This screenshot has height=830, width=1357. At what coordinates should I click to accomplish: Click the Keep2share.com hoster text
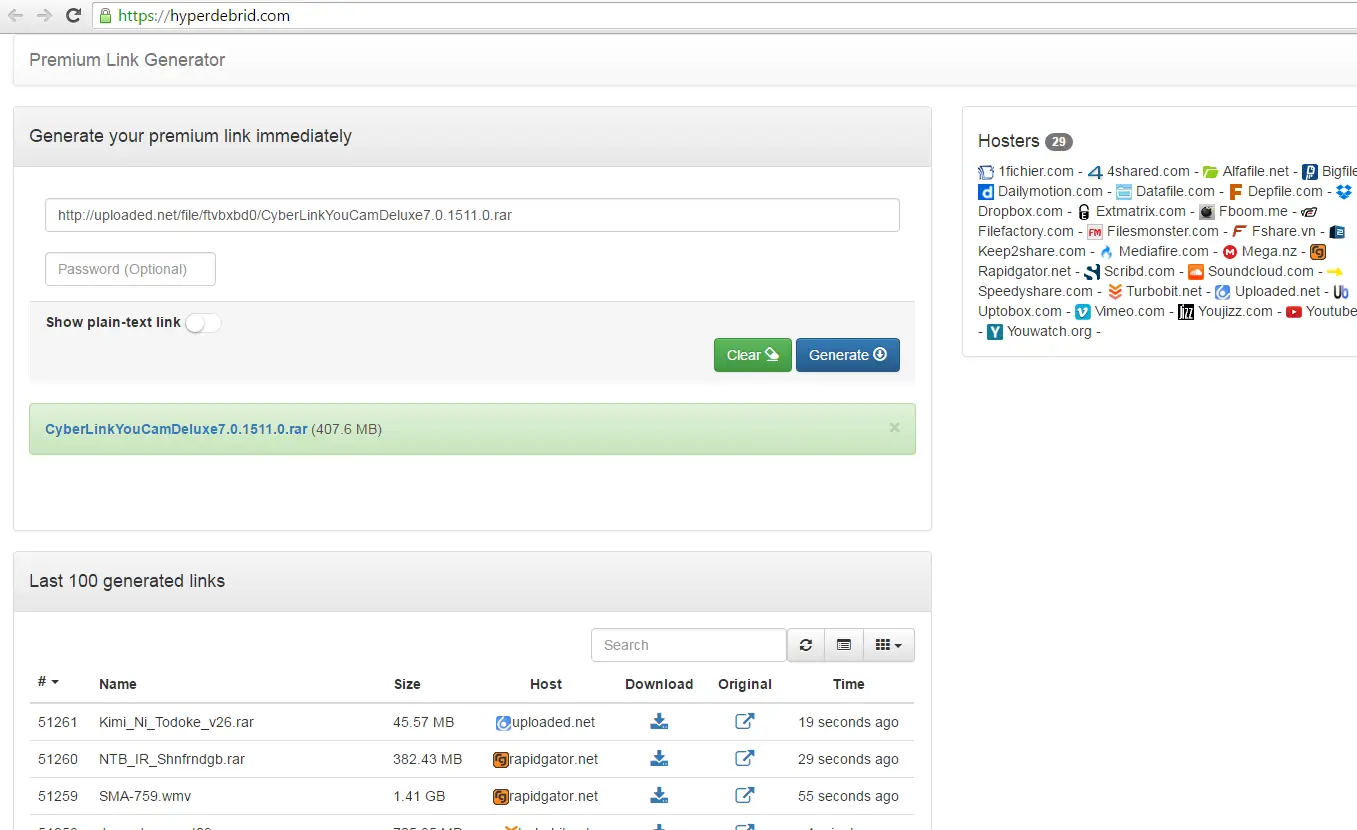pyautogui.click(x=1031, y=251)
